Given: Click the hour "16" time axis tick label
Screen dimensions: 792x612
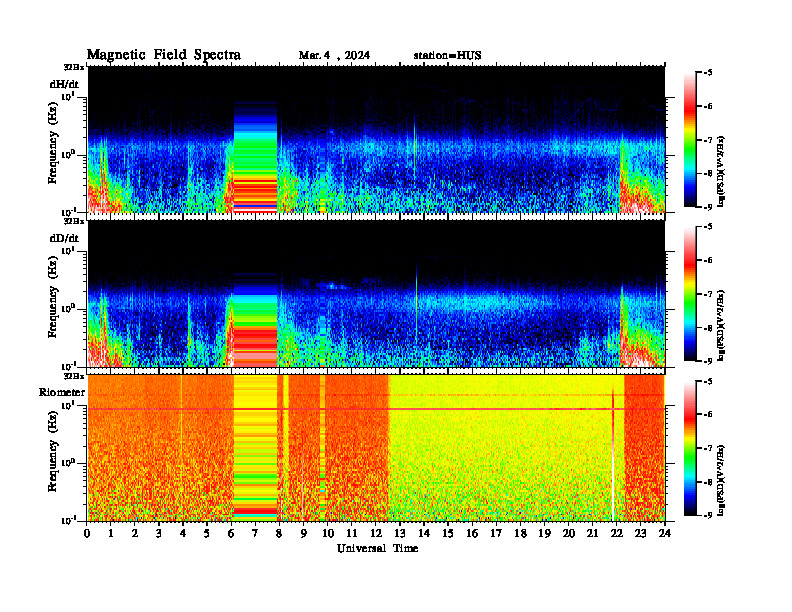Looking at the screenshot, I should coord(472,533).
